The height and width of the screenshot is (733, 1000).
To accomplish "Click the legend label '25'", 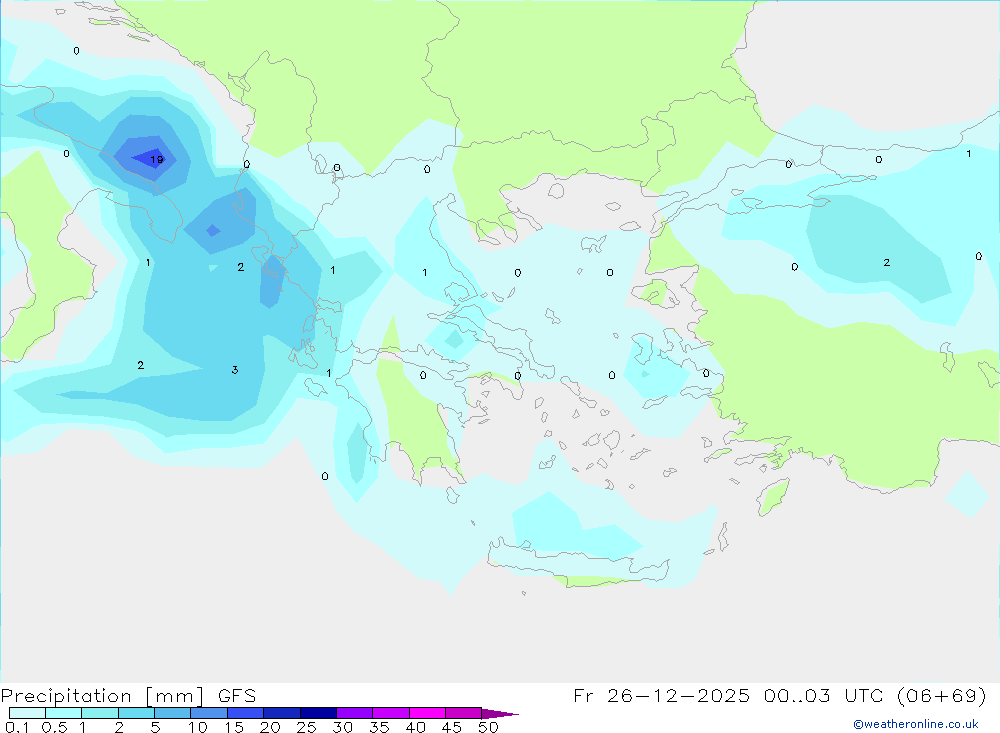I will coord(307,727).
